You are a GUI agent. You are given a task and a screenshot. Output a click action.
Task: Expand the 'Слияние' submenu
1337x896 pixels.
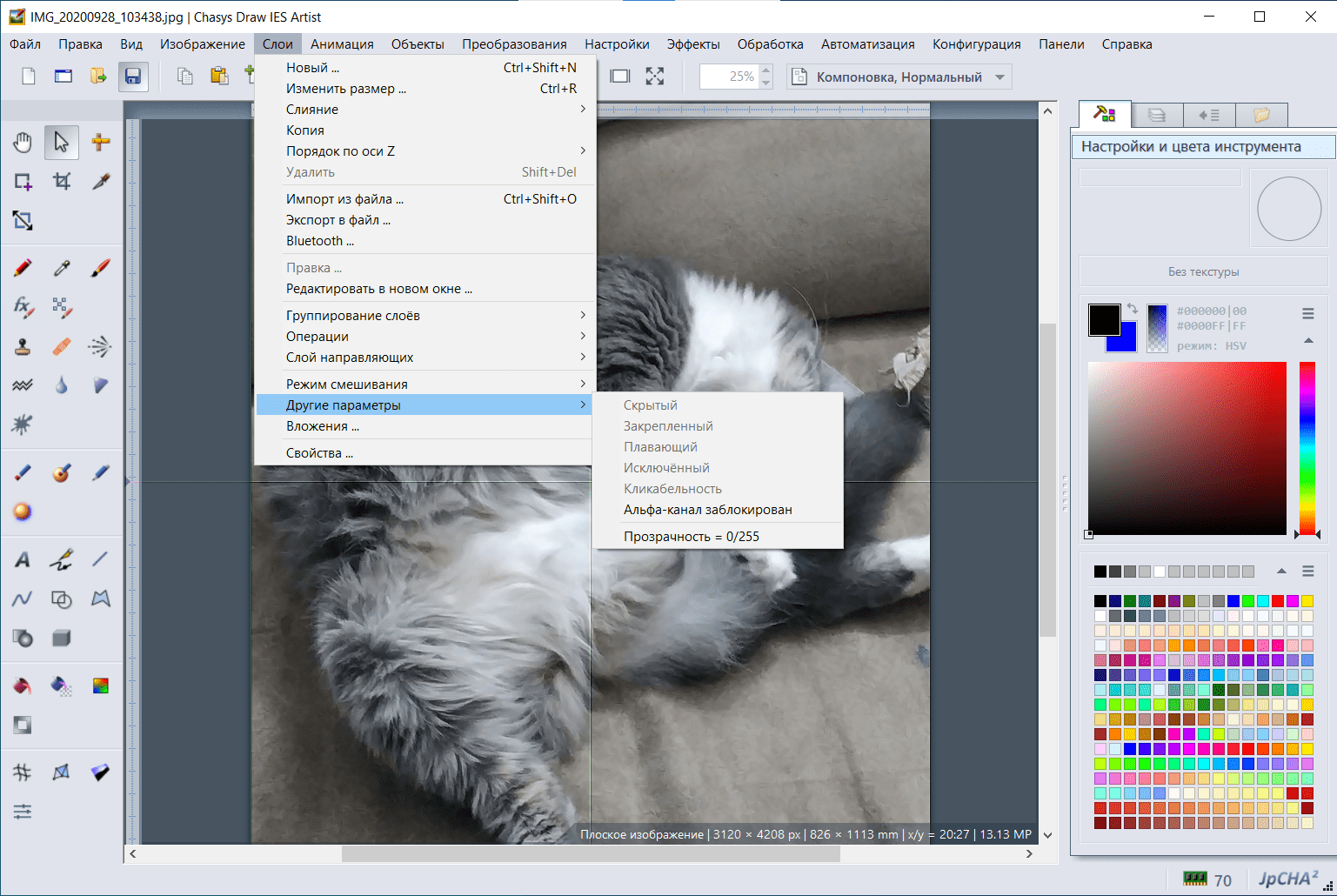pyautogui.click(x=425, y=110)
